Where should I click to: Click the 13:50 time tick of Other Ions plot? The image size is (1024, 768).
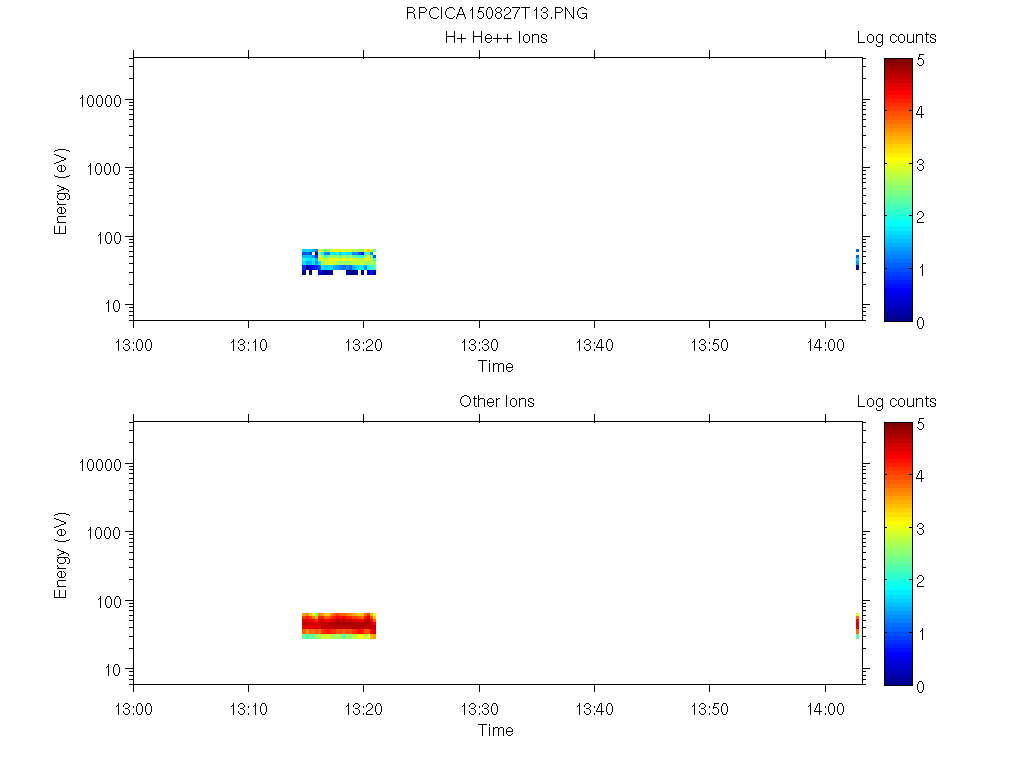click(x=710, y=709)
